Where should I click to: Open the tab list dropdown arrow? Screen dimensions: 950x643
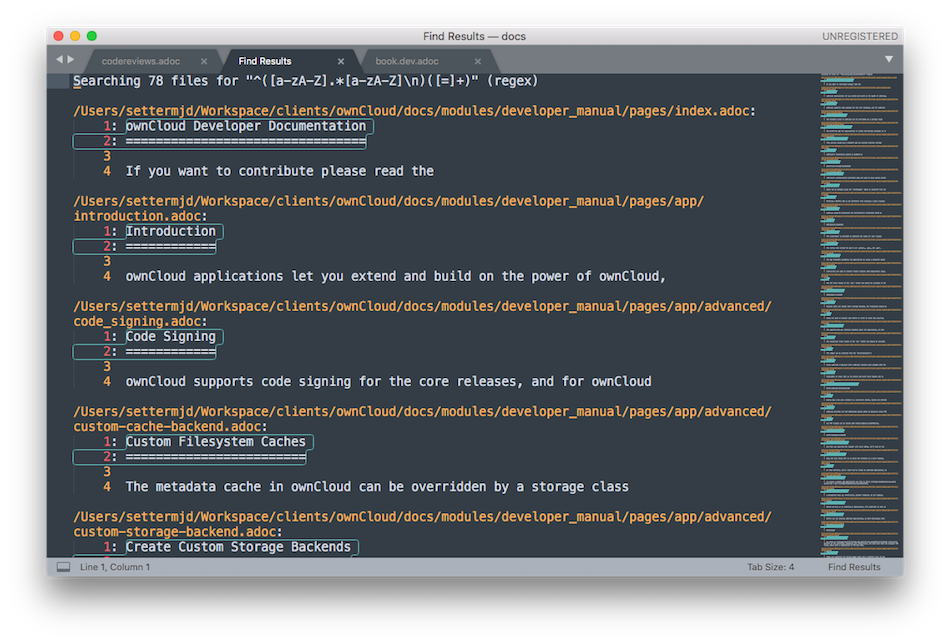[x=889, y=59]
